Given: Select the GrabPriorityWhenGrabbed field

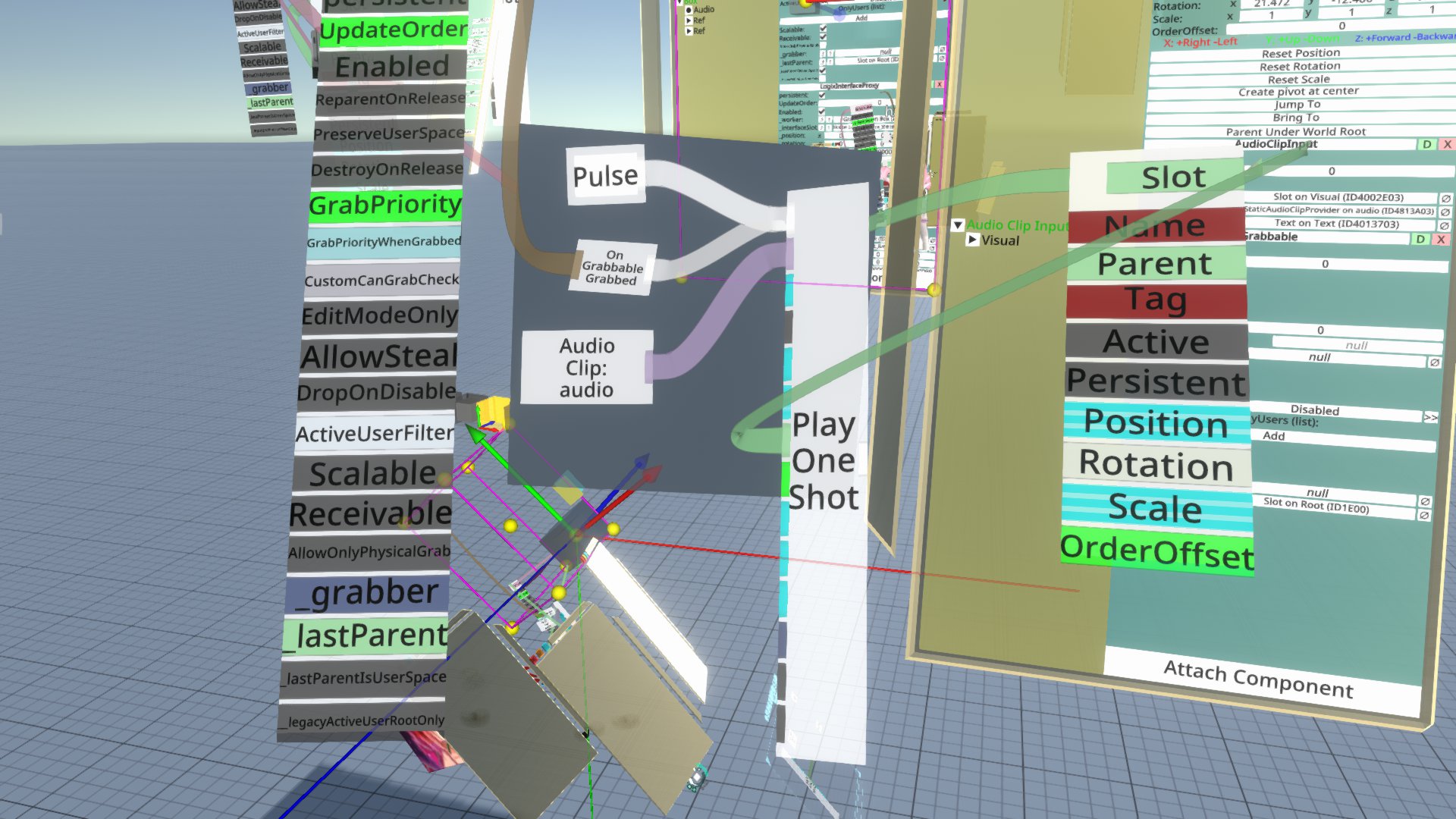Looking at the screenshot, I should (384, 243).
